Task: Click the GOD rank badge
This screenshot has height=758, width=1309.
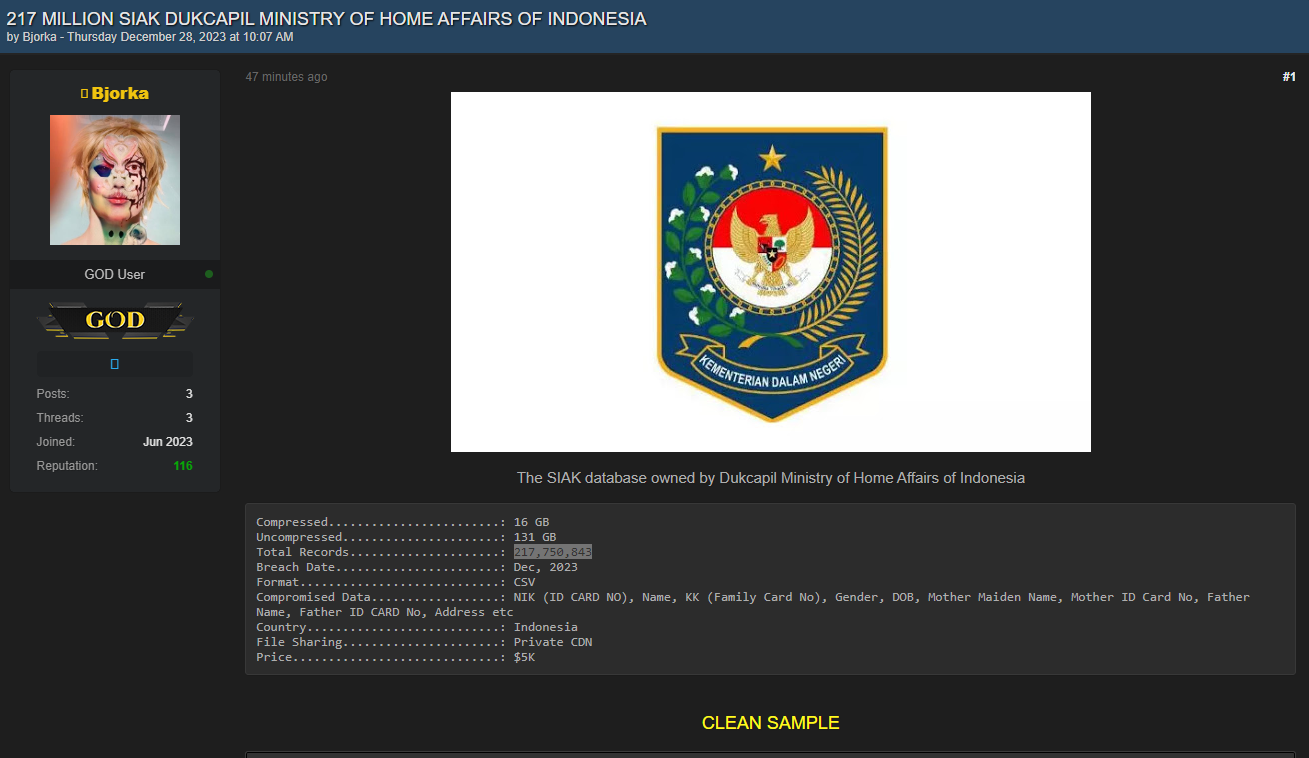Action: tap(115, 320)
